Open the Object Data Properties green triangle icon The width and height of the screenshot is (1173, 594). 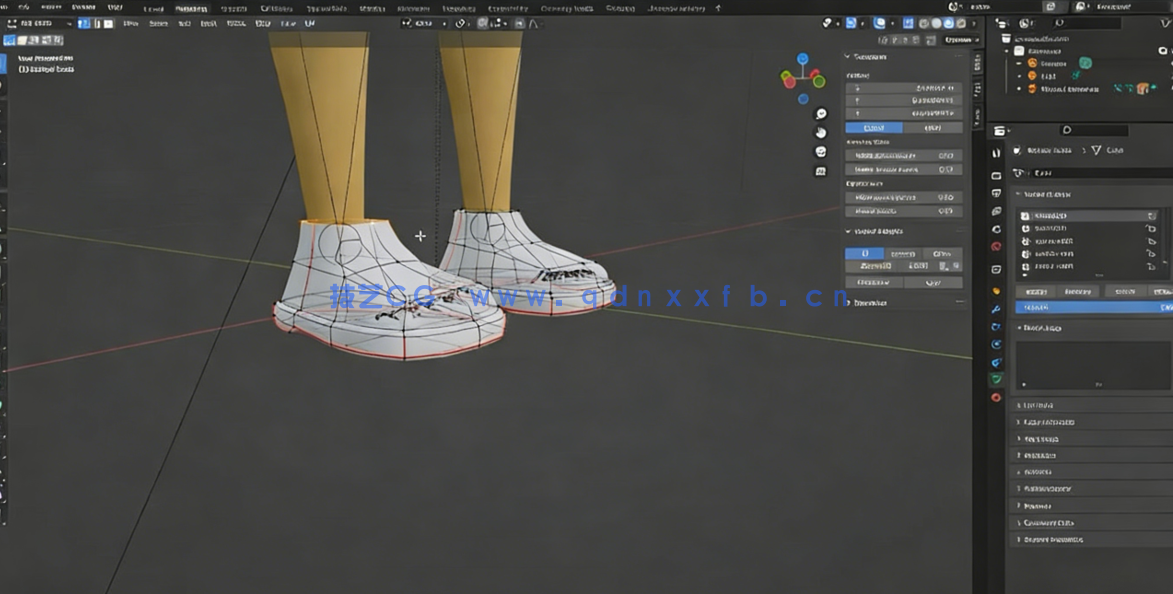tap(996, 379)
